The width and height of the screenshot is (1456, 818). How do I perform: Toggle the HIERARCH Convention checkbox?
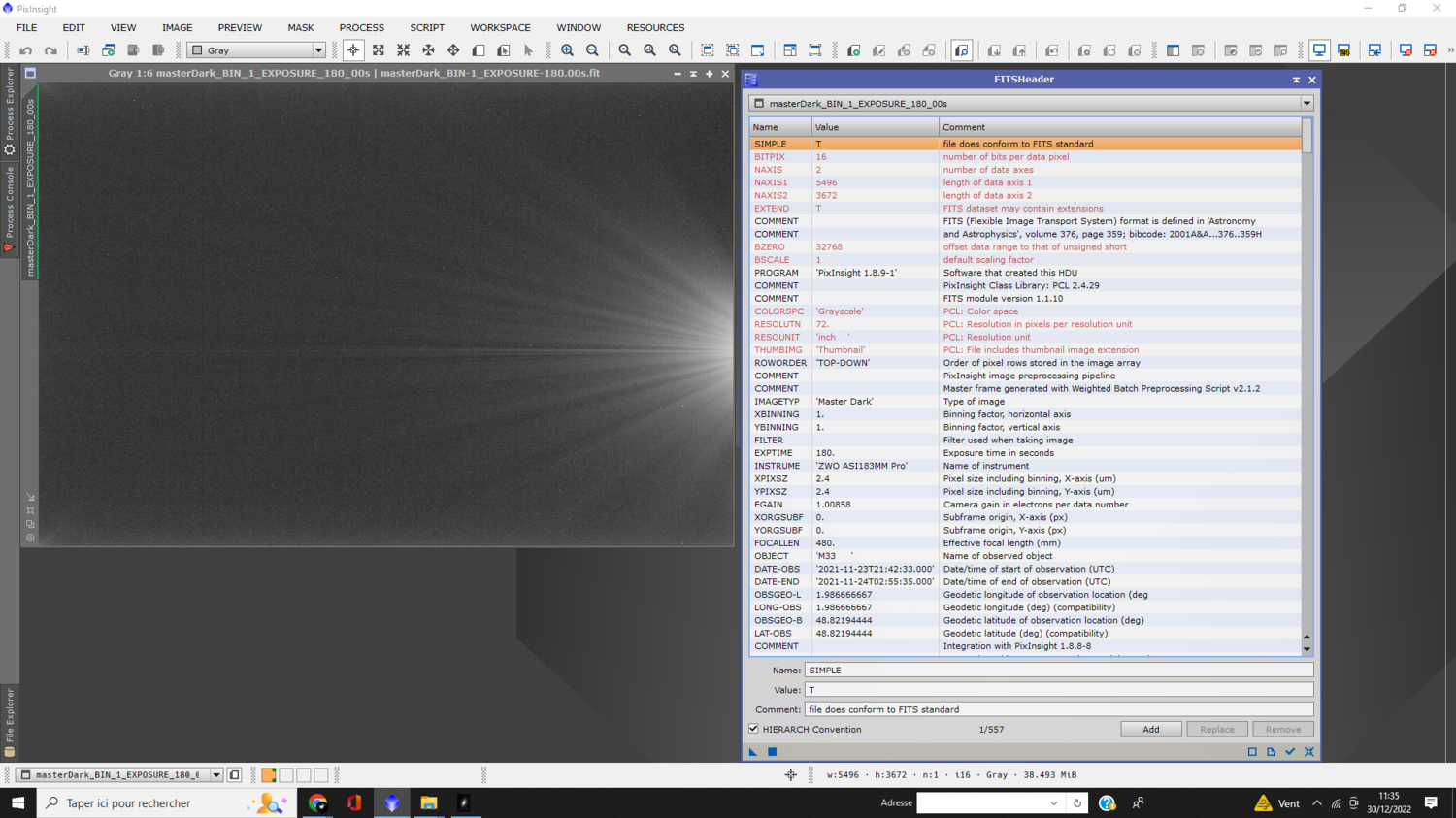click(754, 729)
